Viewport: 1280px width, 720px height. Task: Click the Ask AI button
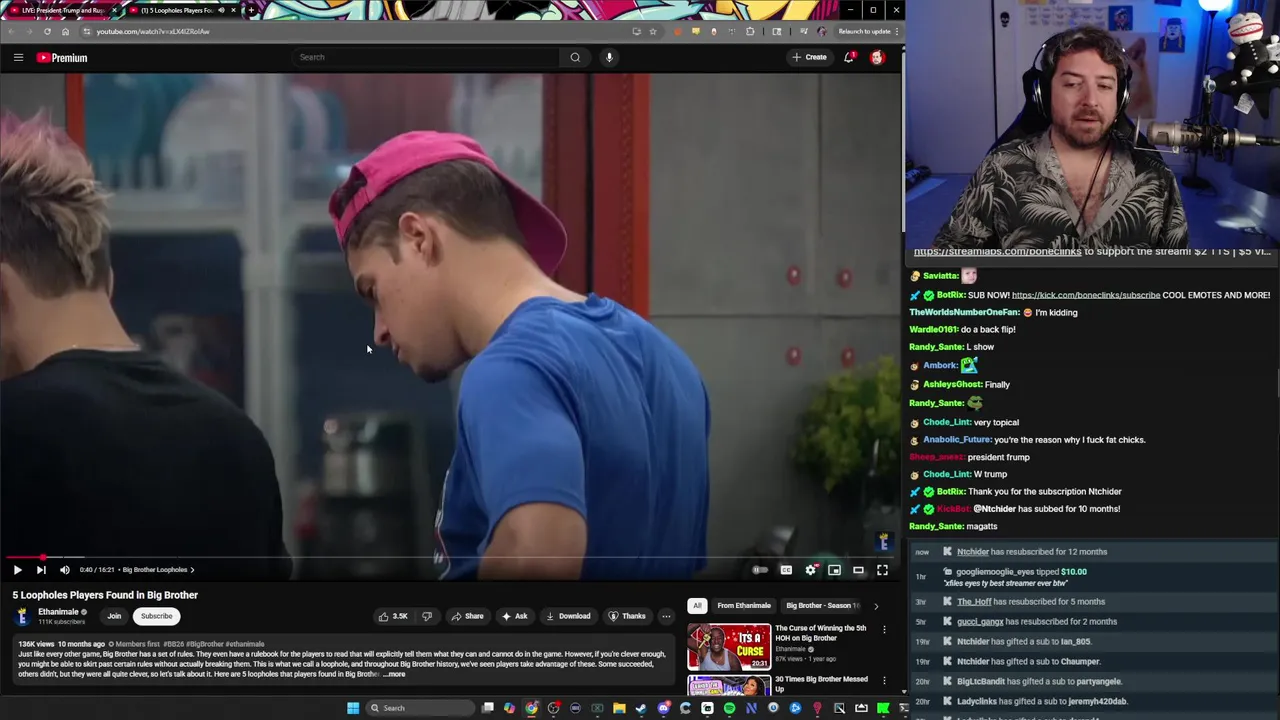(x=514, y=616)
